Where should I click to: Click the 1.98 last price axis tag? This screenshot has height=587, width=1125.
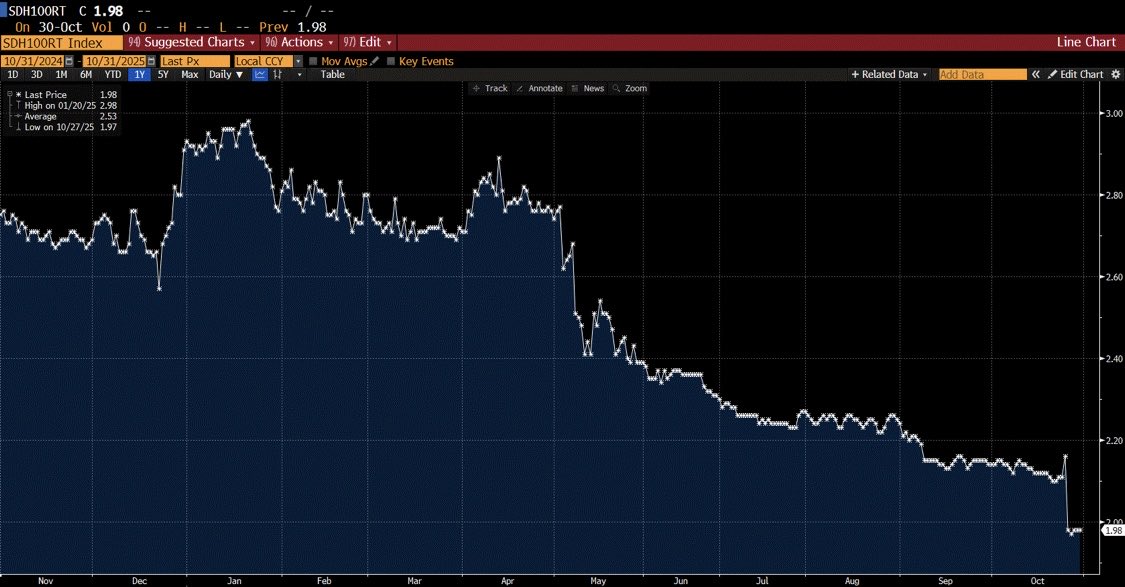pyautogui.click(x=1114, y=530)
